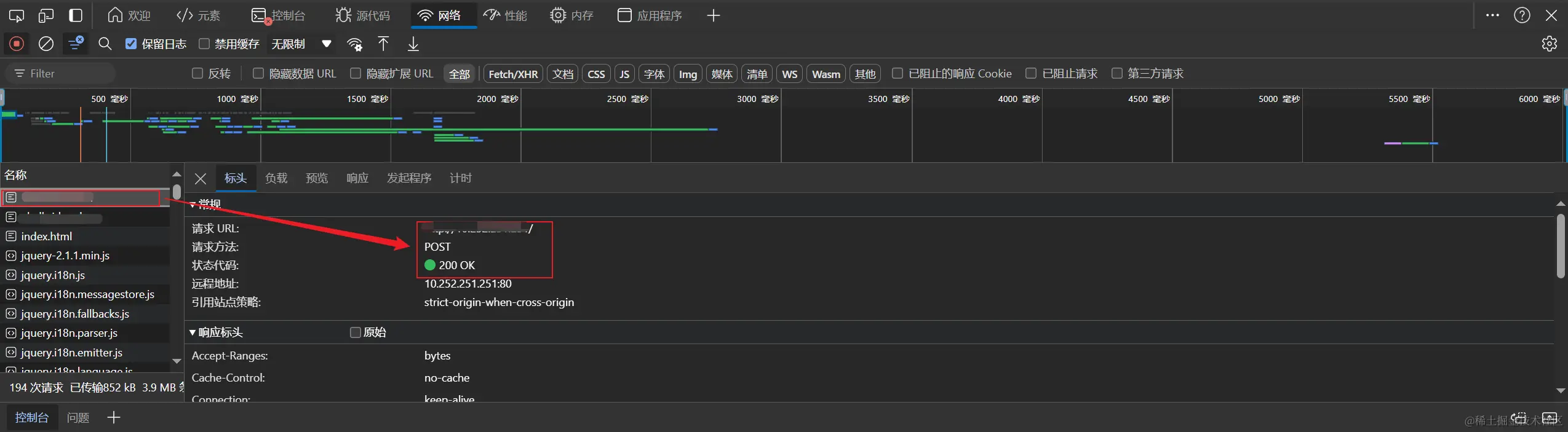Switch to the 控制台 tab in top bar
Screen dimensions: 1568x432
click(278, 15)
